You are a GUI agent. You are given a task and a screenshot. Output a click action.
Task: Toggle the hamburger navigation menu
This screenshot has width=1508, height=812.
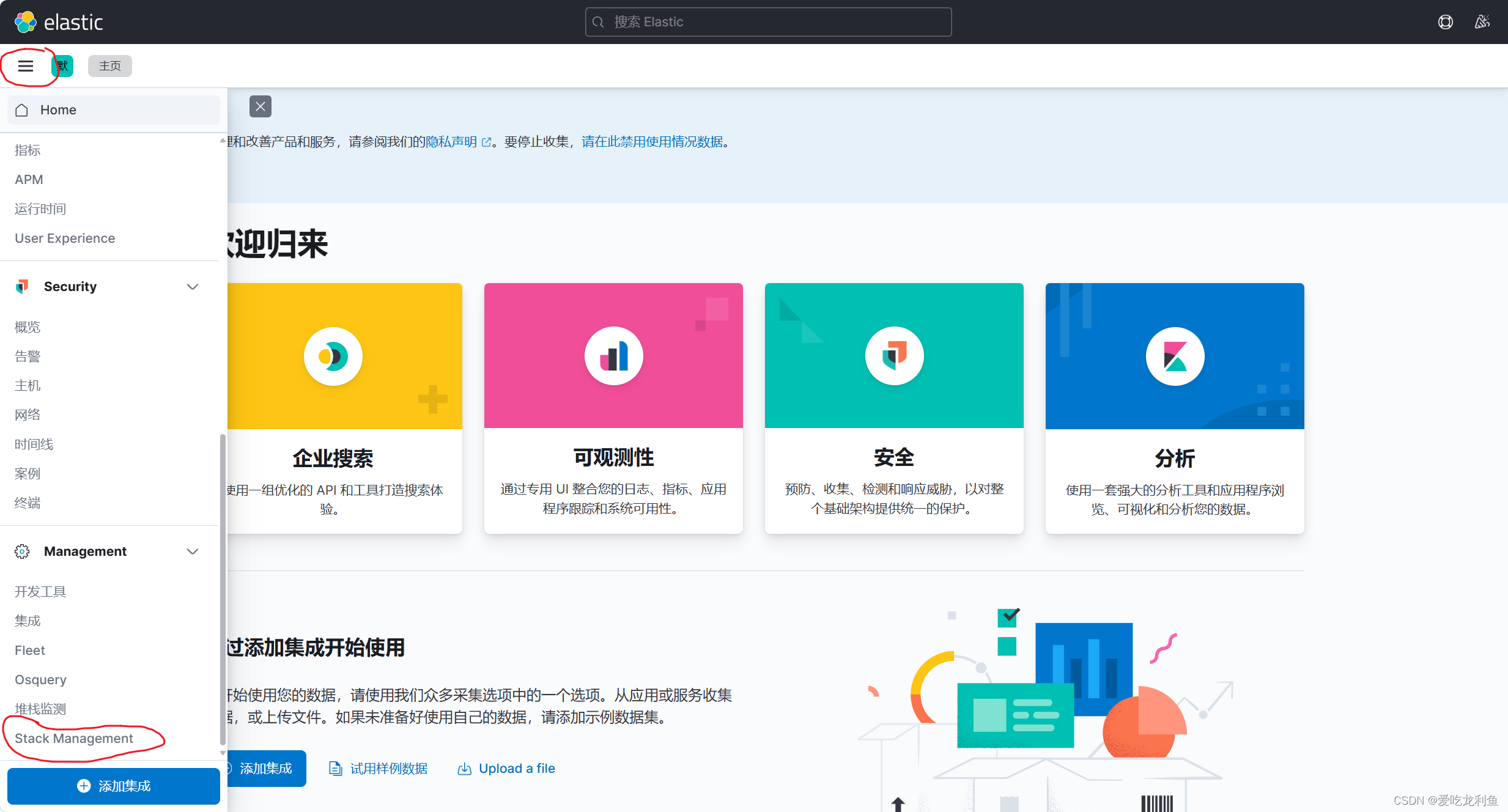[x=26, y=66]
